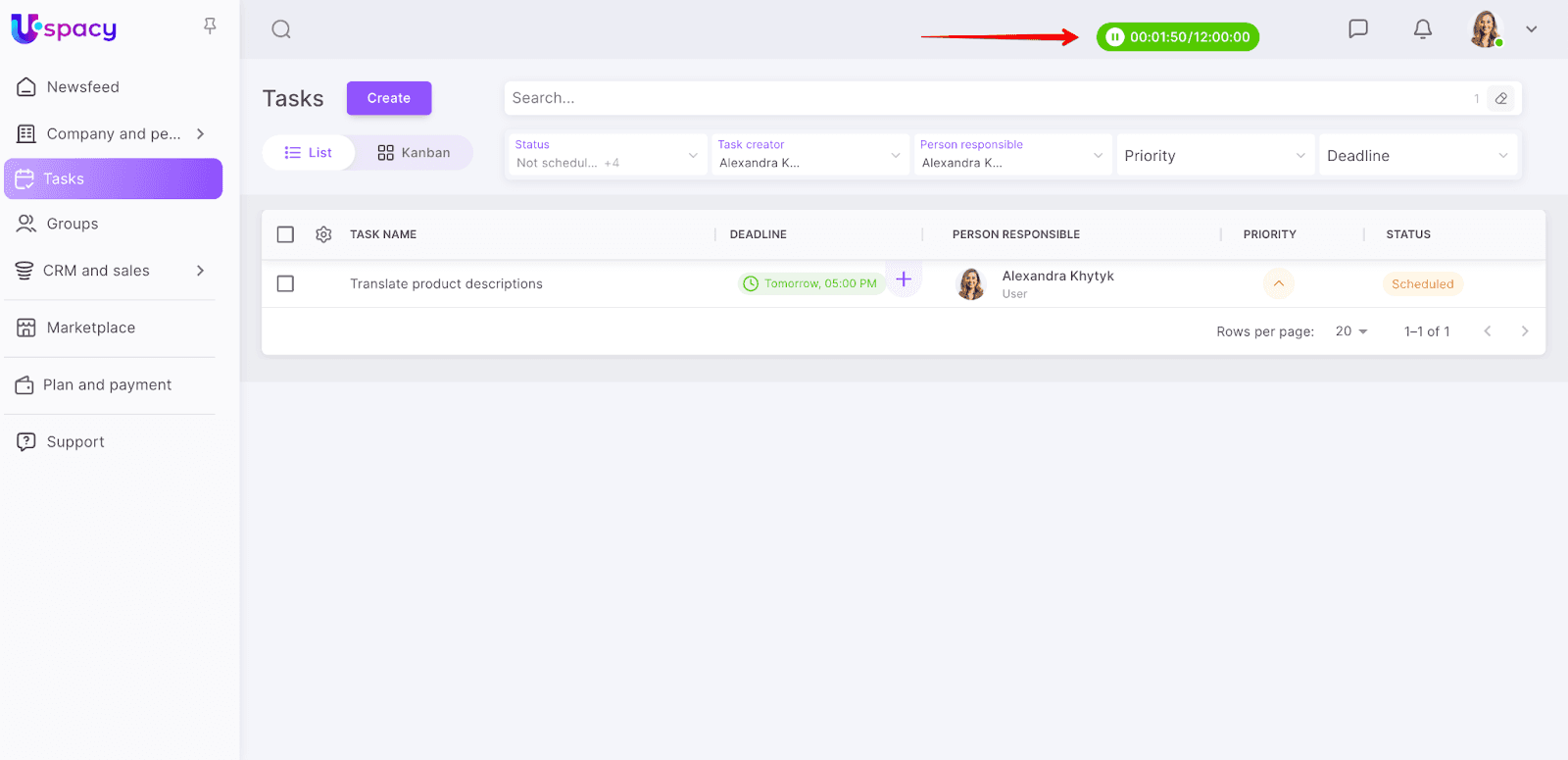Click the PERSON RESPONSIBLE column header
This screenshot has height=760, width=1568.
point(1016,234)
